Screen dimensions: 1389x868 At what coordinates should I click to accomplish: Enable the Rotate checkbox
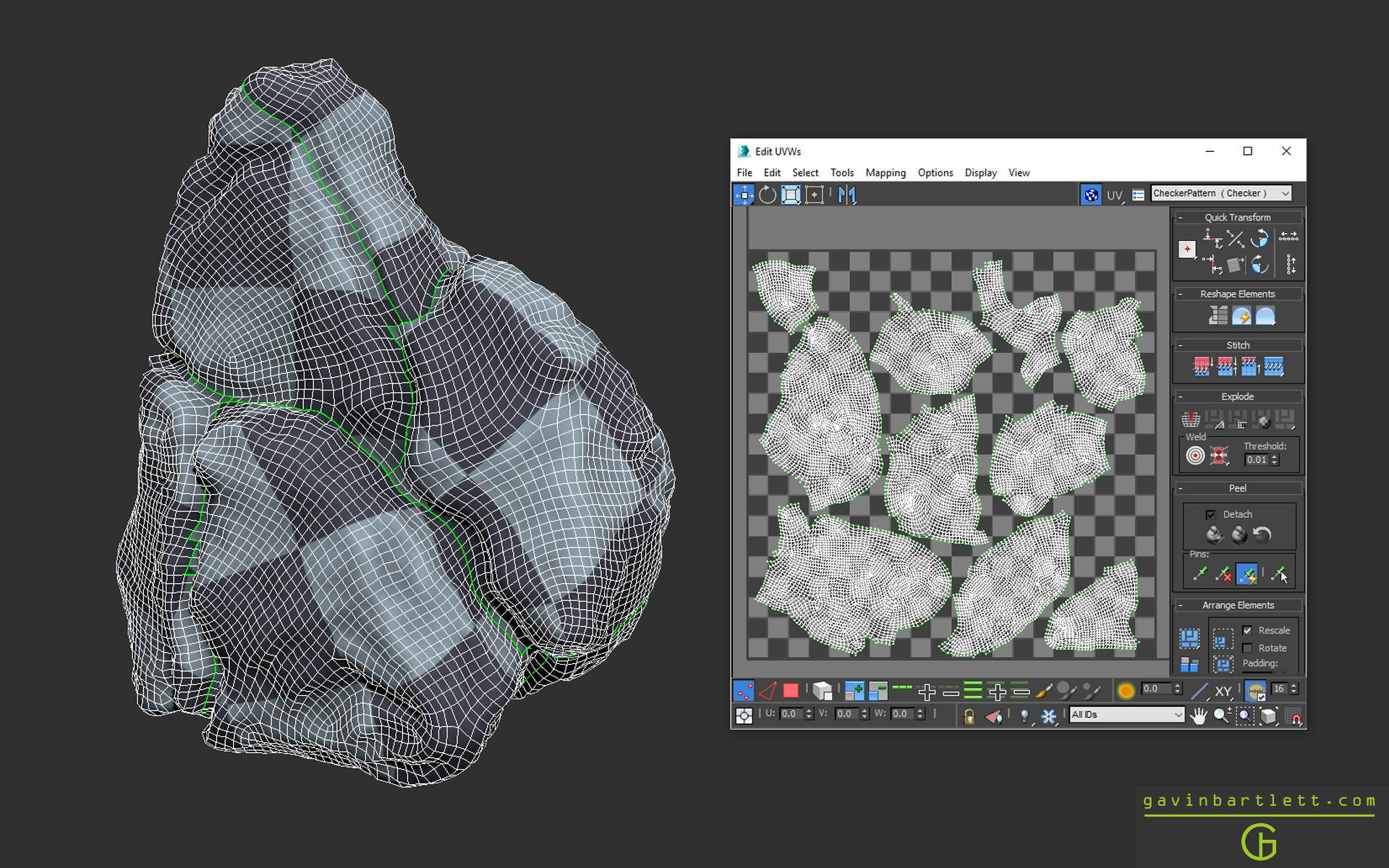click(1247, 648)
